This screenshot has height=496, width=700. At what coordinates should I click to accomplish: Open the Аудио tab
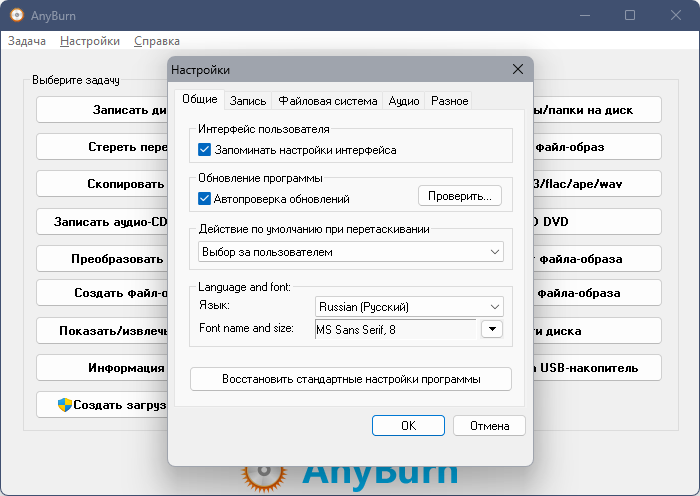pos(404,101)
